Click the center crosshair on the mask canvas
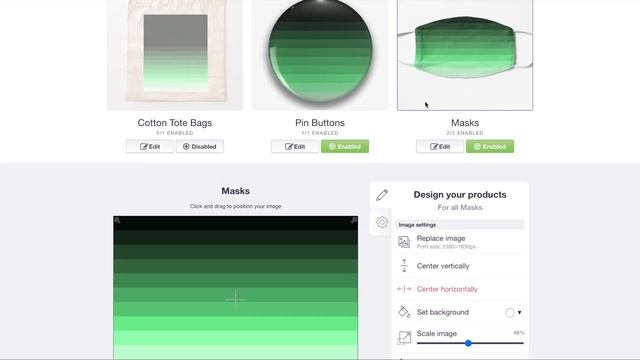This screenshot has height=360, width=640. coord(236,299)
